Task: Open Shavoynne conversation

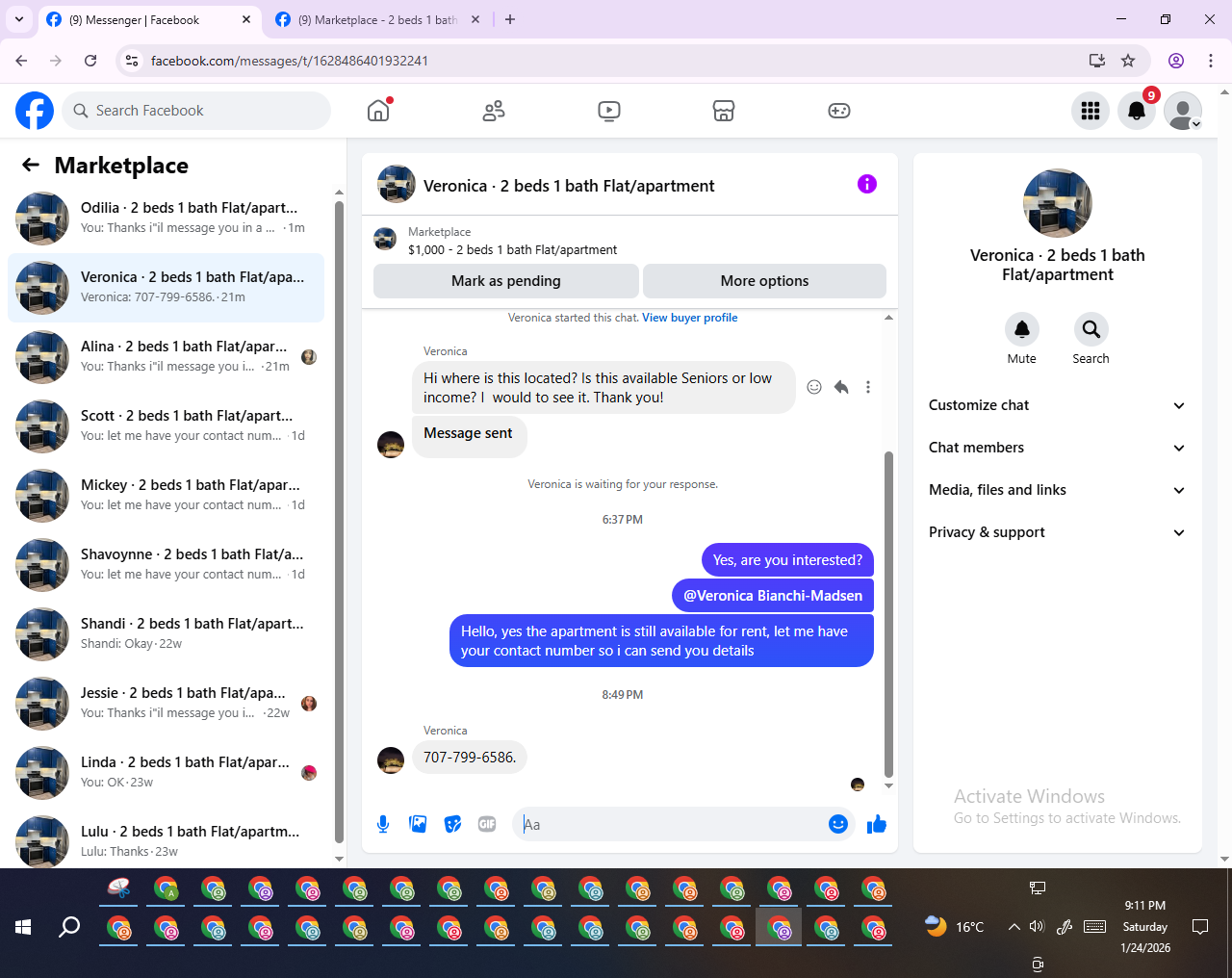Action: coord(166,565)
